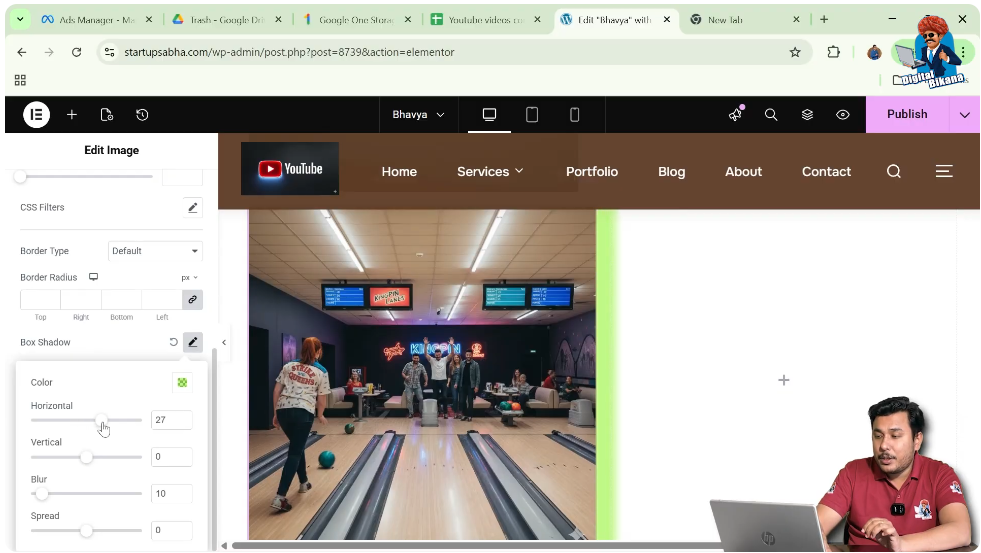Expand the Publish options arrow
The width and height of the screenshot is (981, 553).
964,115
